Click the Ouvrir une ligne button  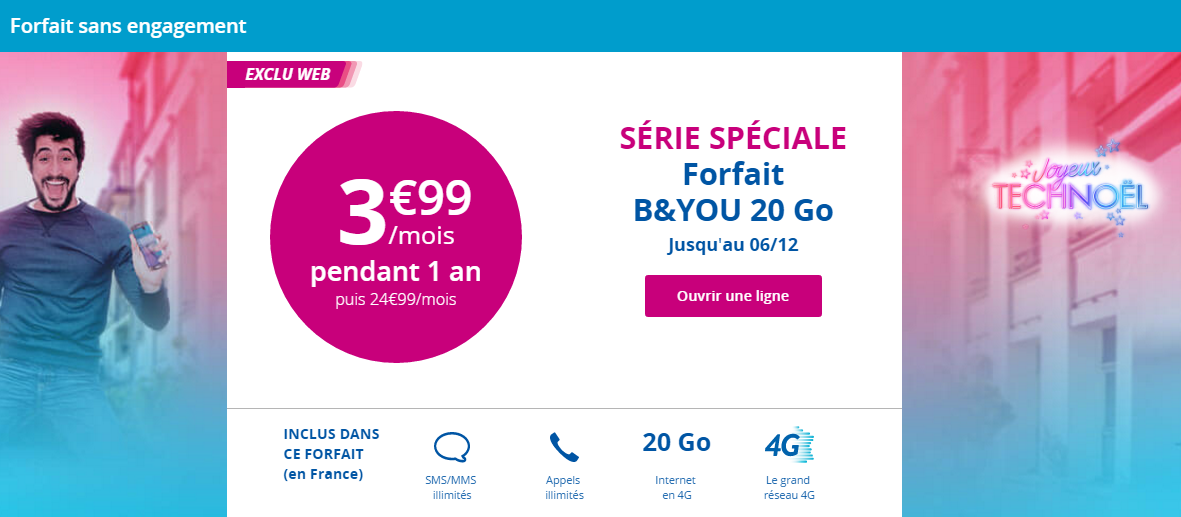tap(733, 296)
